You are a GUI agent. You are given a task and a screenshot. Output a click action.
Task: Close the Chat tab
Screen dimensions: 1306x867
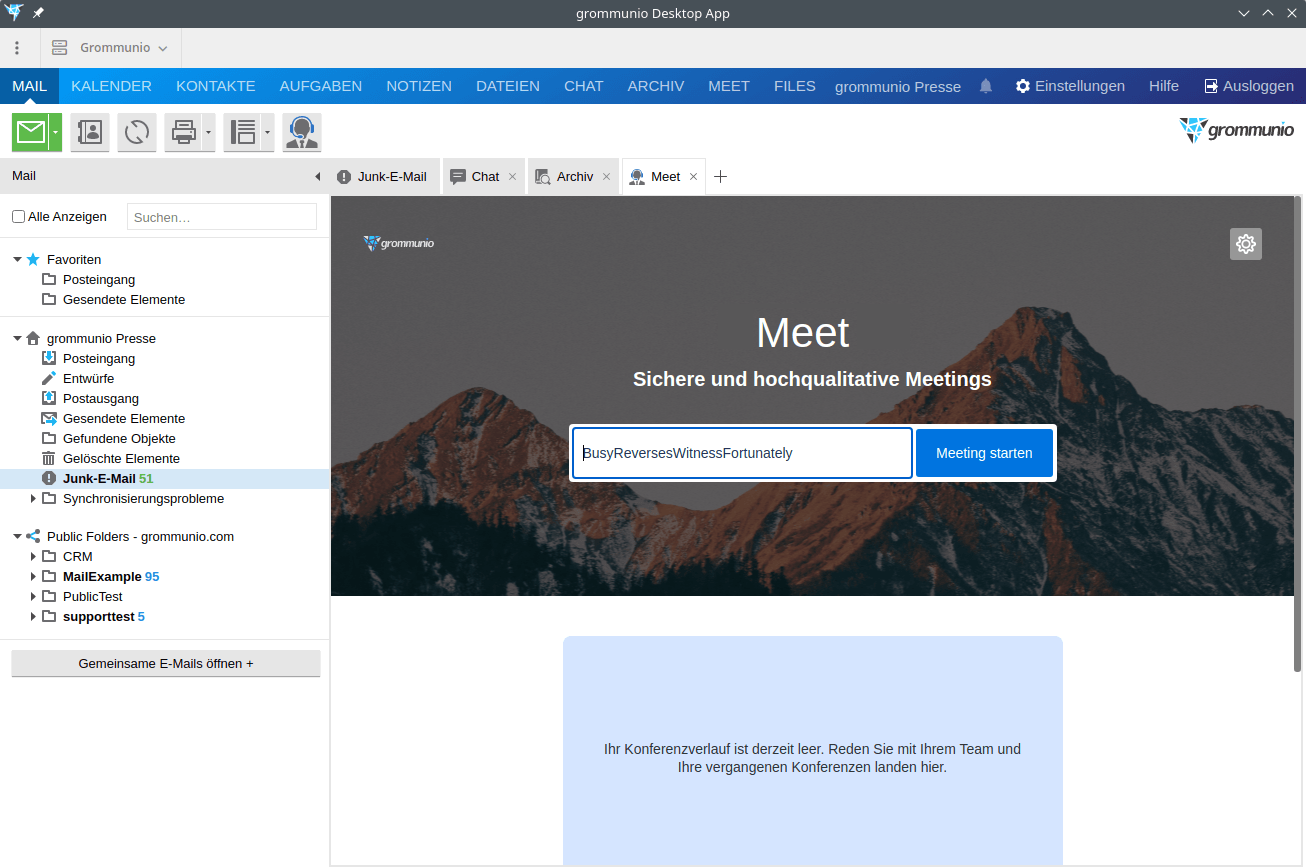click(512, 177)
